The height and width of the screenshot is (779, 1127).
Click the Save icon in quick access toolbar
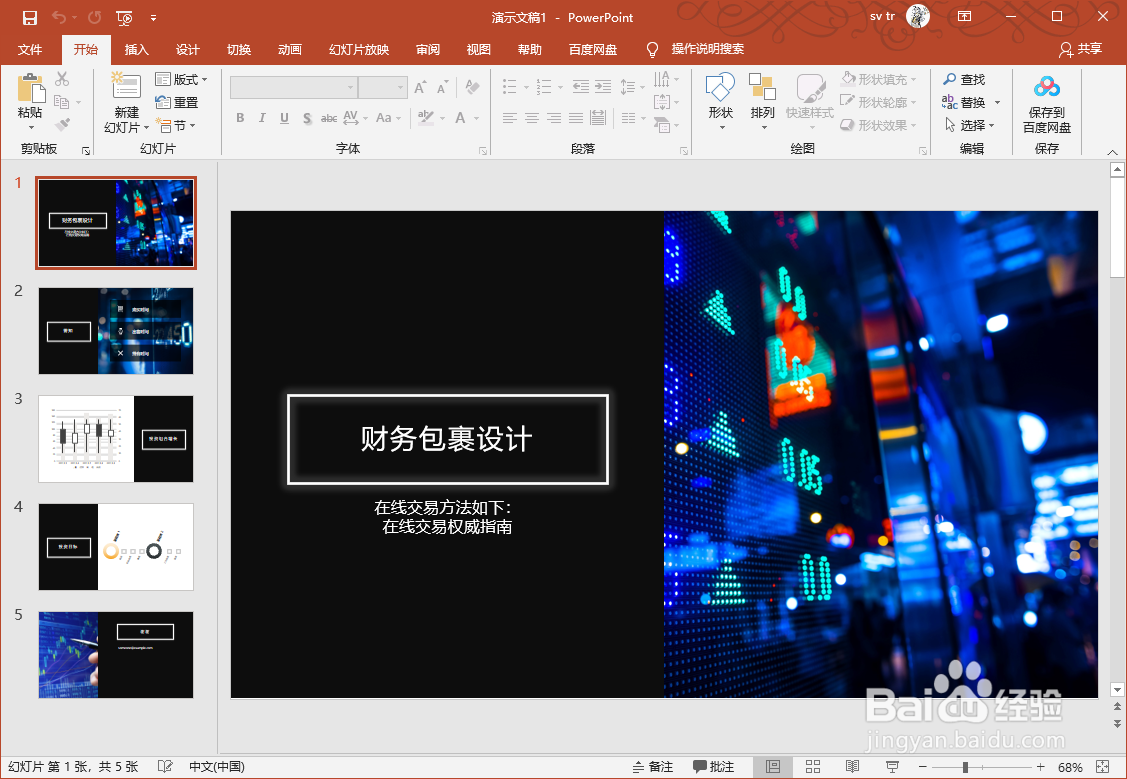tap(29, 17)
